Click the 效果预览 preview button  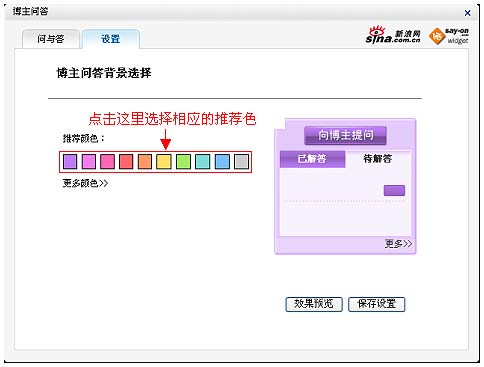pyautogui.click(x=314, y=304)
